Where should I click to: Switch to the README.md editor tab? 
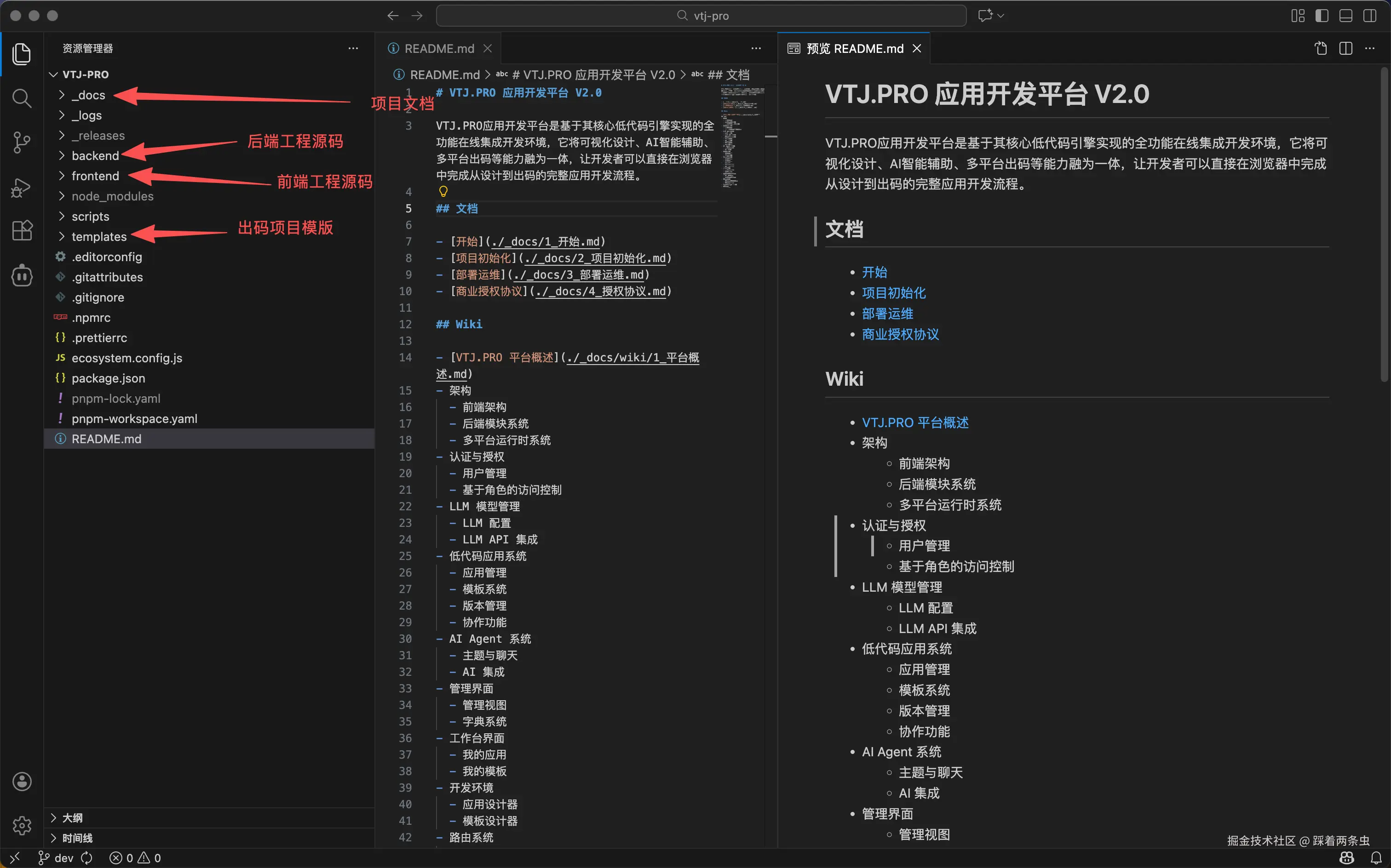point(439,49)
